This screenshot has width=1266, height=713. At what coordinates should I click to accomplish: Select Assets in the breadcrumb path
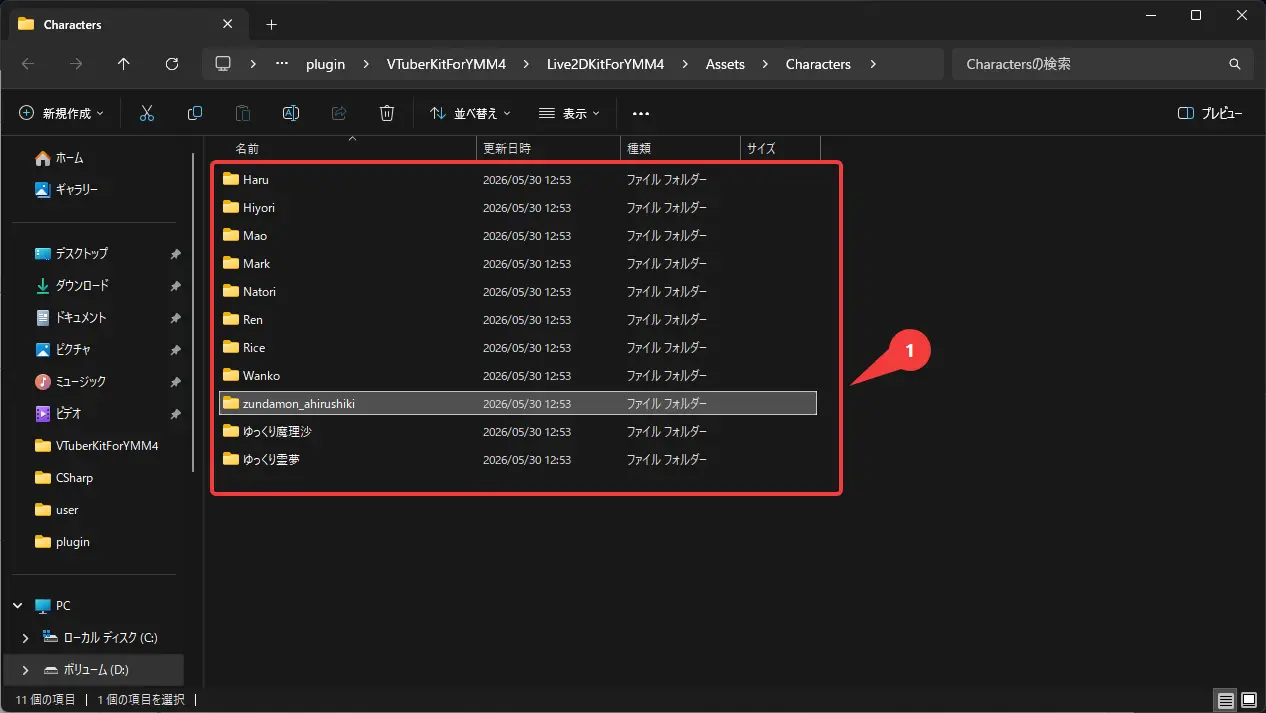point(725,64)
